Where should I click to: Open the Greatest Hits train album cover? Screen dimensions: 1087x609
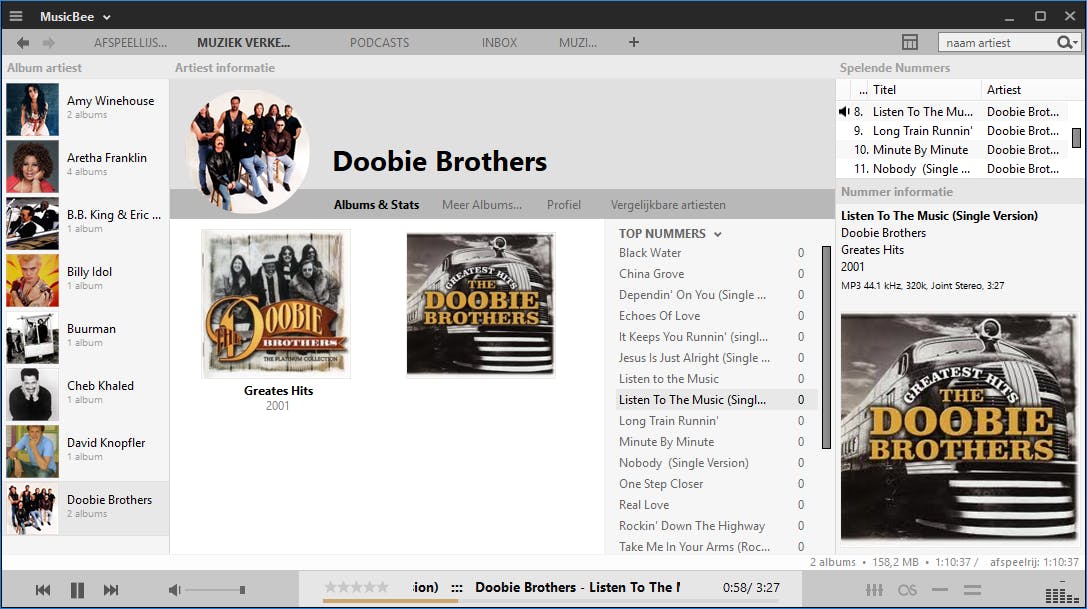click(x=480, y=304)
